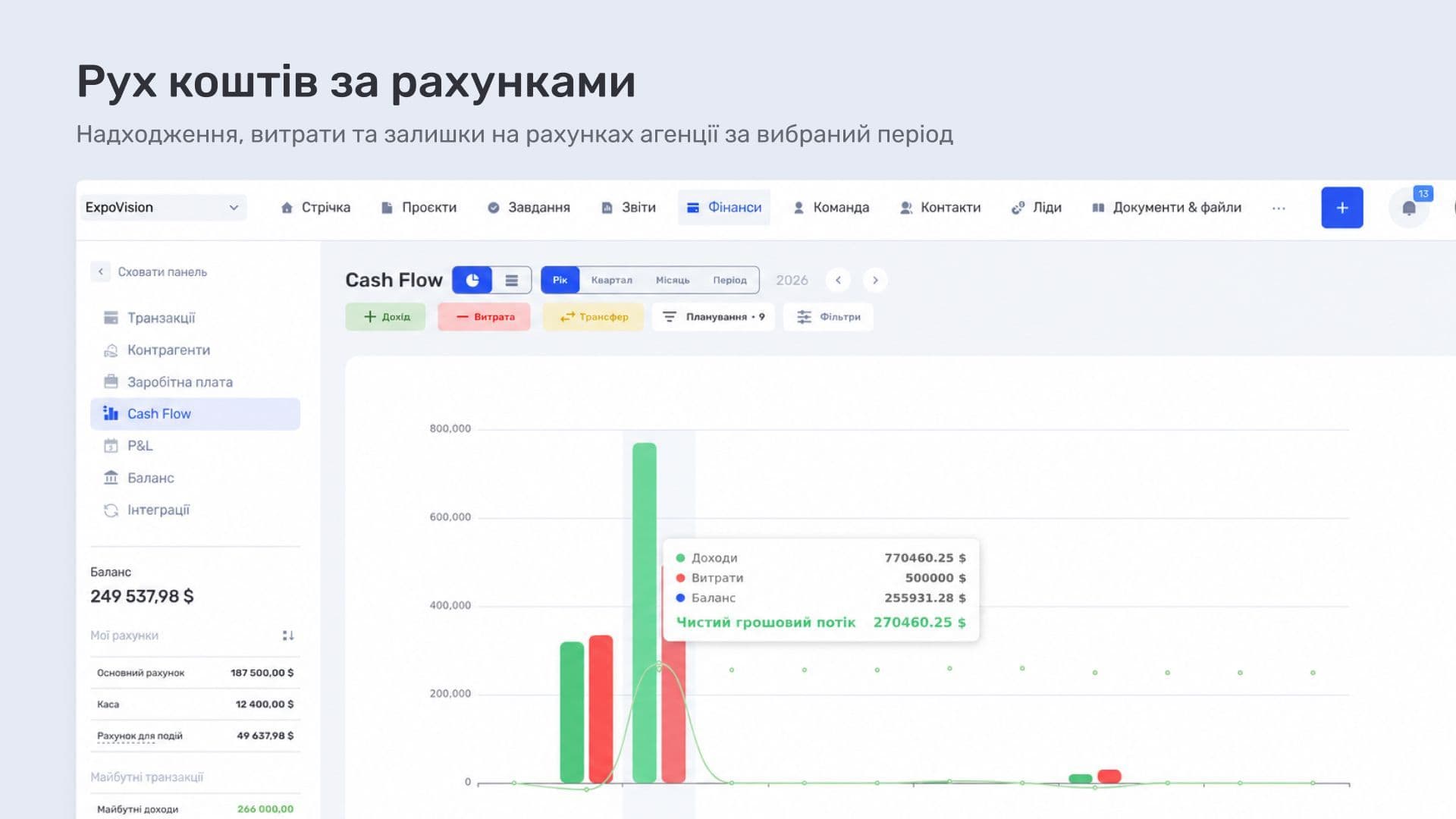Open Заробітна плата in the sidebar

195,382
